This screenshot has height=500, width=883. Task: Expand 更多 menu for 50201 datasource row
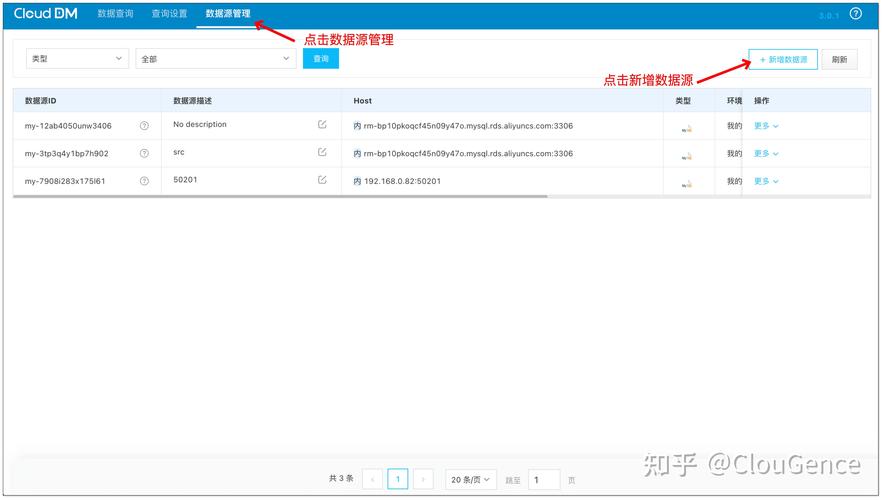click(x=765, y=181)
